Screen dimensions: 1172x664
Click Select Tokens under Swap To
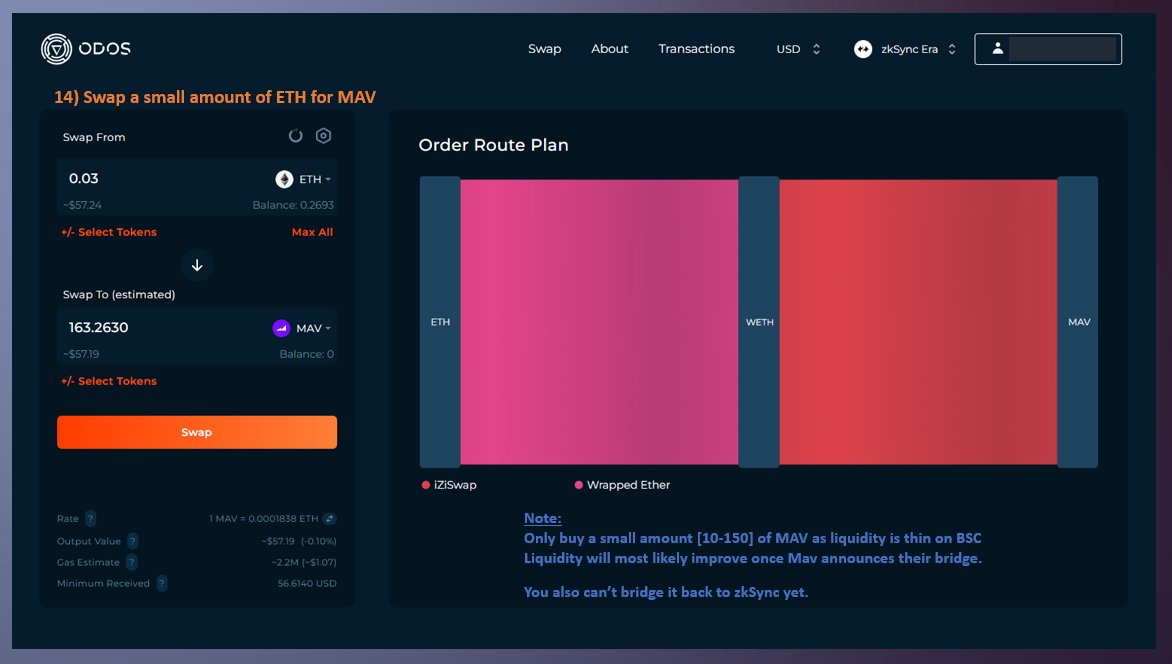109,381
